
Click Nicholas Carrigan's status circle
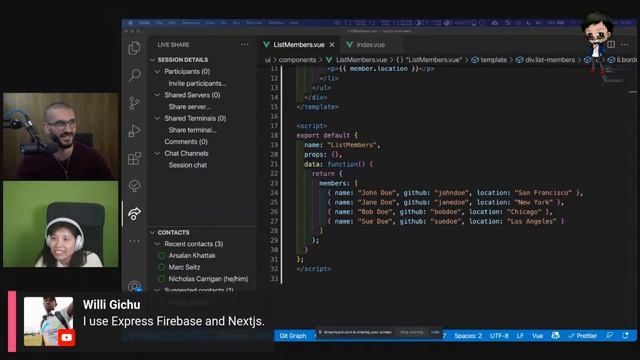(x=161, y=279)
